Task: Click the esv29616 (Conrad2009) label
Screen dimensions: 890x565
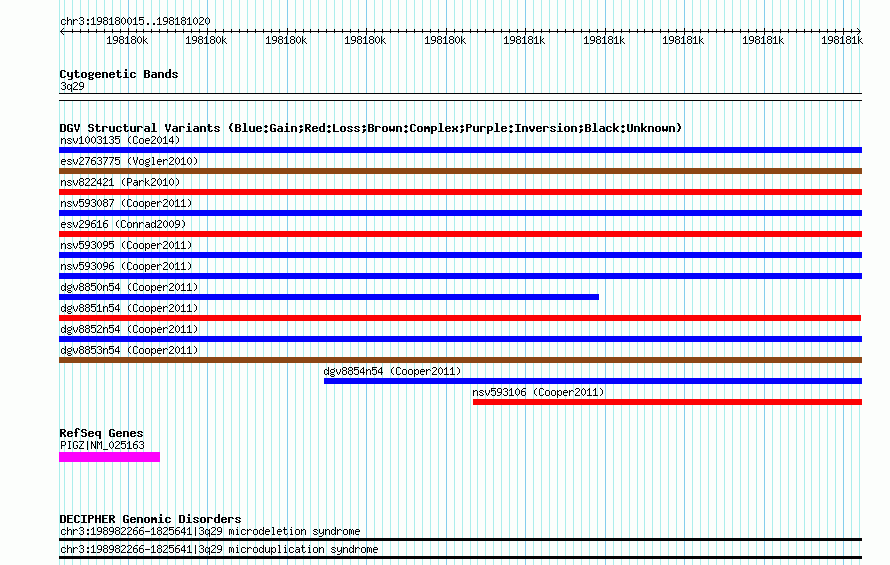Action: (x=123, y=224)
